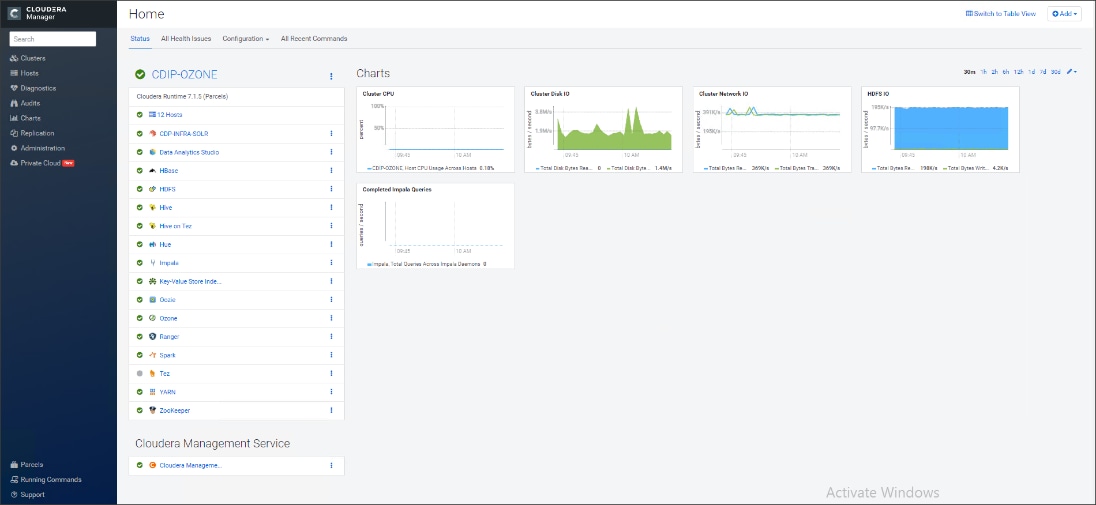Focus the sidebar Search field

tap(52, 39)
